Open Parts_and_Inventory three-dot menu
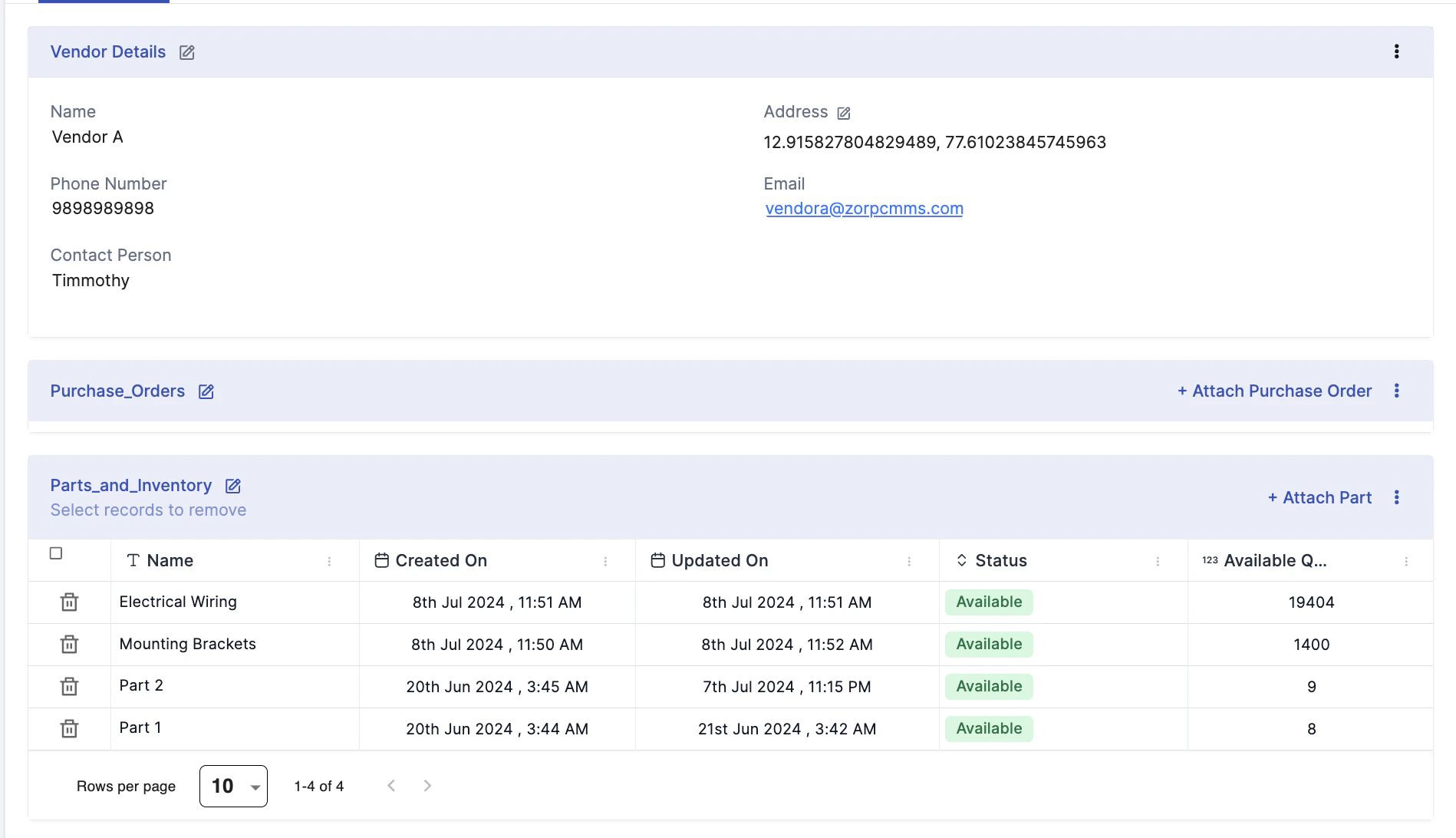Image resolution: width=1456 pixels, height=838 pixels. coord(1396,497)
